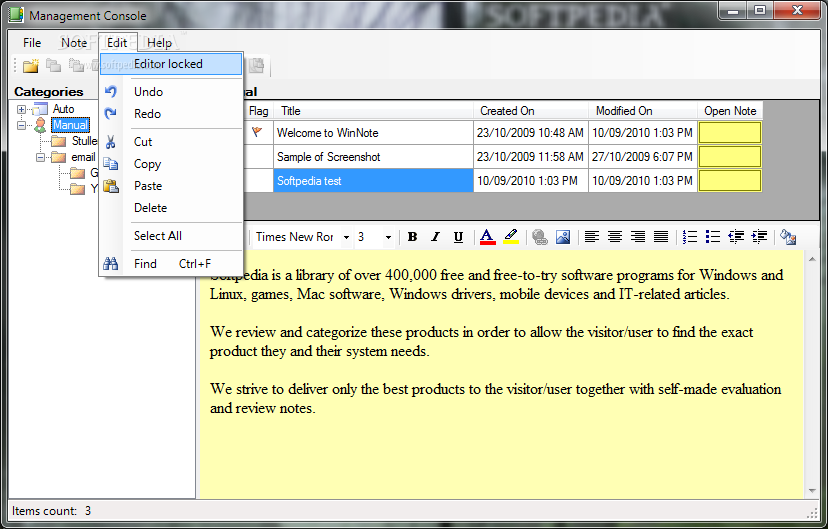Screen dimensions: 828x529
Task: Open note via yellow box for Welcome to WinNote
Action: click(x=730, y=133)
